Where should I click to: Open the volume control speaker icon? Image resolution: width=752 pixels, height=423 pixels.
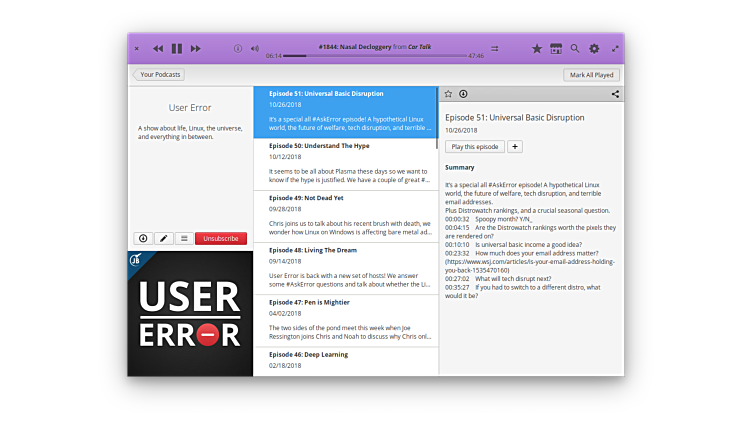pos(254,48)
